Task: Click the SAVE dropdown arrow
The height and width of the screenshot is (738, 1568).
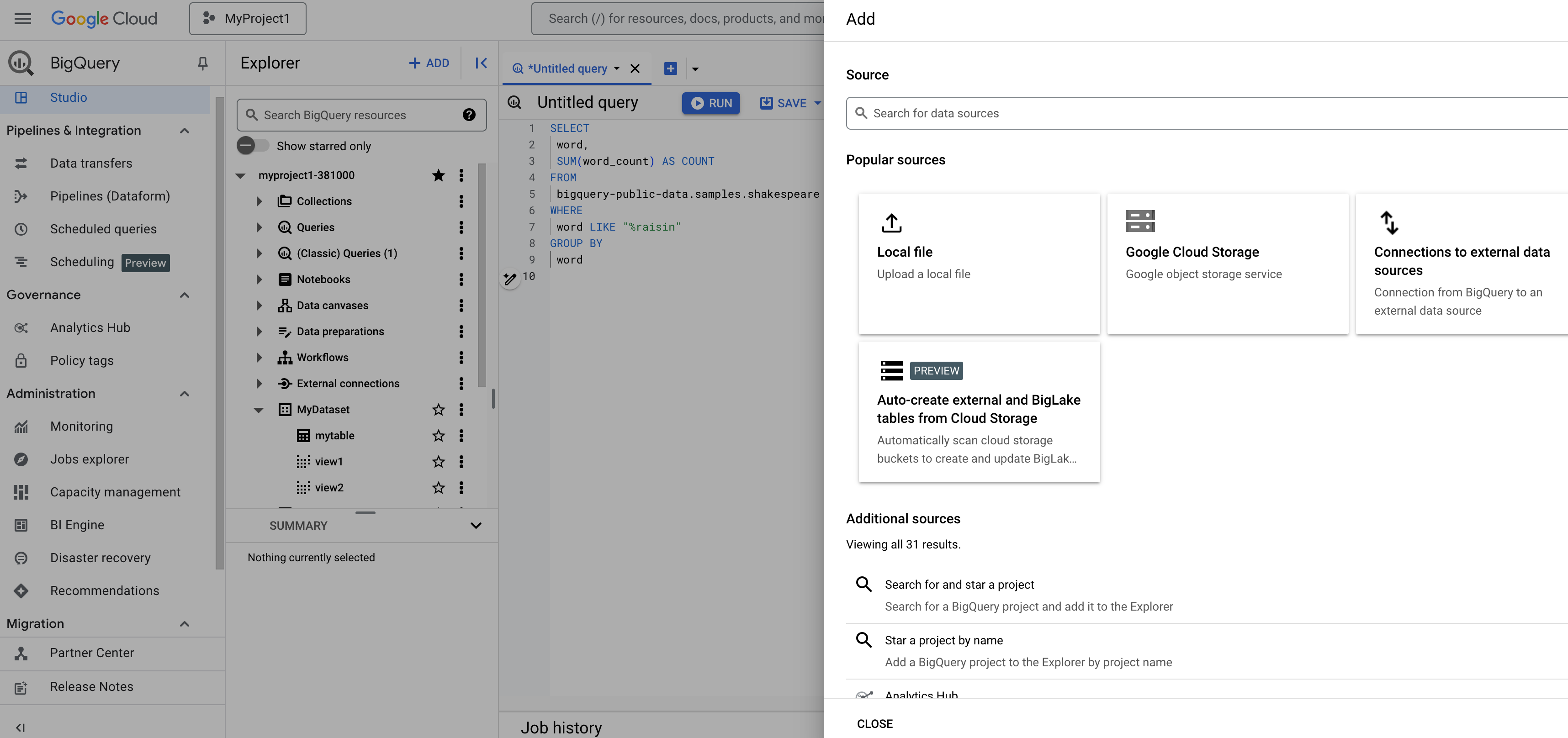Action: click(x=817, y=103)
